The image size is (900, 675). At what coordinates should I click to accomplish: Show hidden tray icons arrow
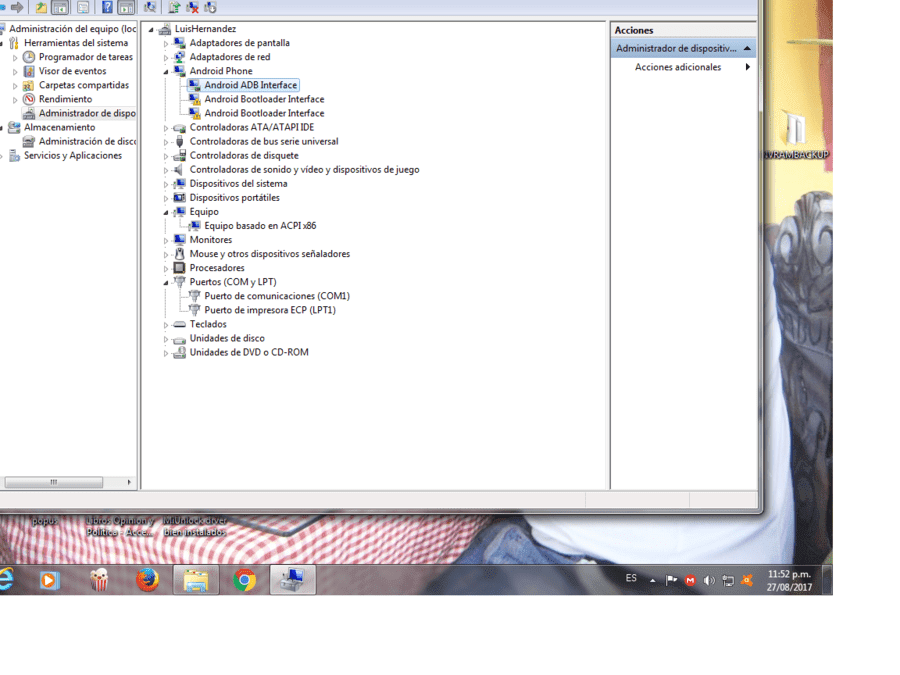point(653,580)
